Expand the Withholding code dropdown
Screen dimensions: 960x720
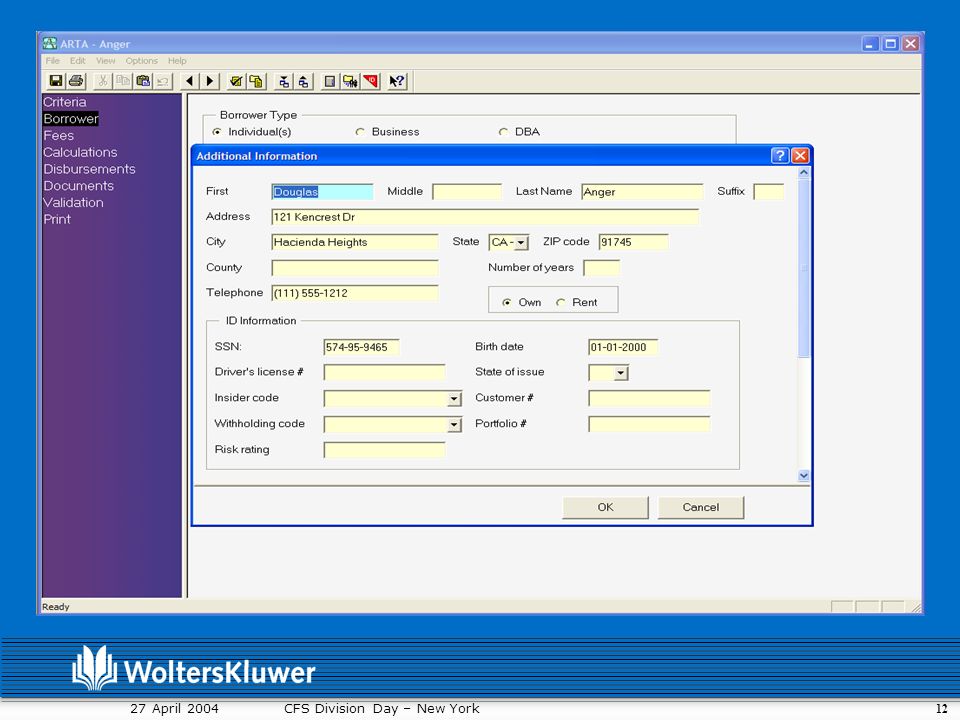(454, 425)
